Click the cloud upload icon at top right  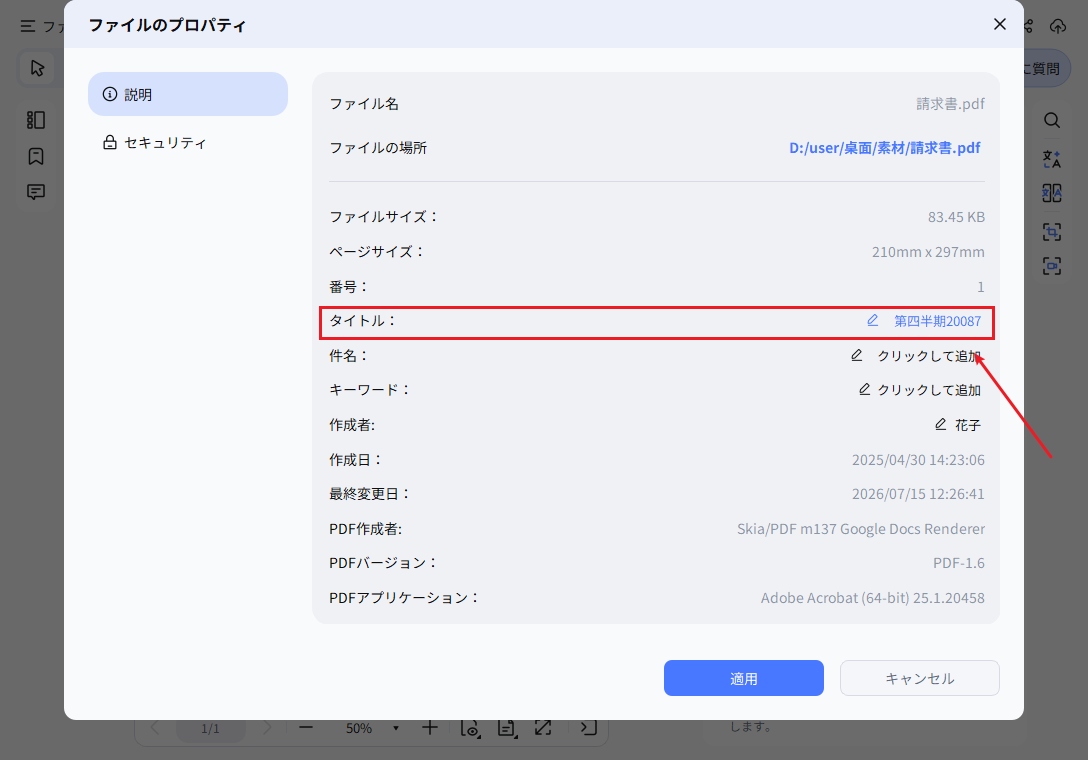[1057, 26]
